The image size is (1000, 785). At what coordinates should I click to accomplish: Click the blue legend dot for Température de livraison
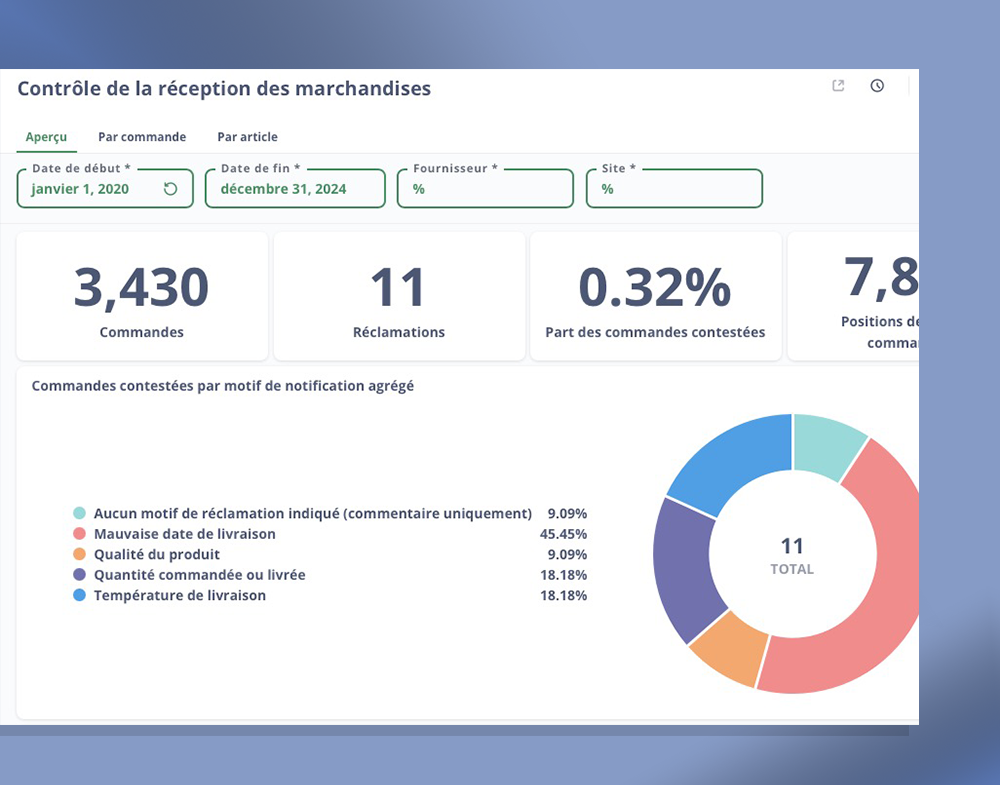pos(79,595)
